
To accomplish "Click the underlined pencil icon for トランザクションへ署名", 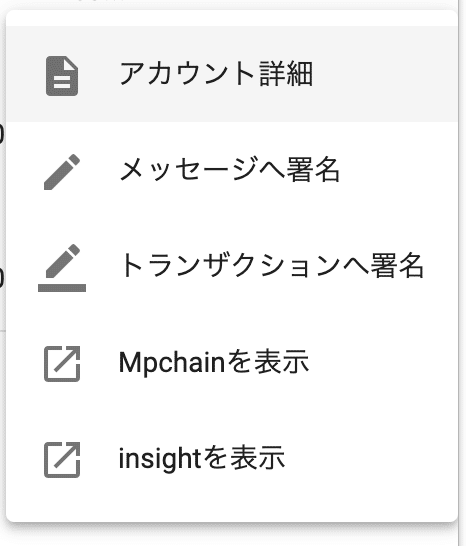I will (62, 267).
